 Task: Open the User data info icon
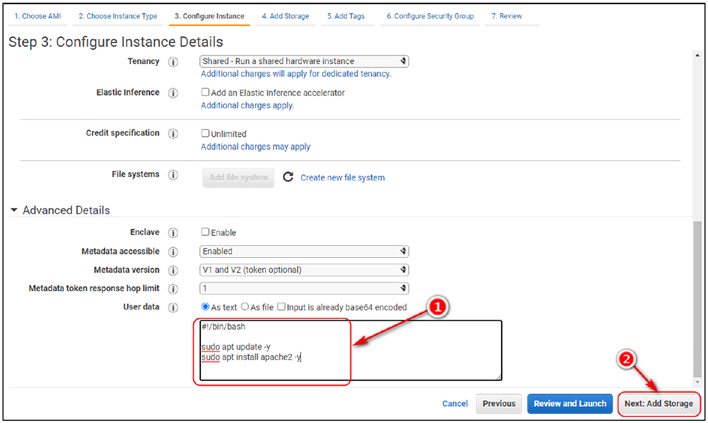173,307
